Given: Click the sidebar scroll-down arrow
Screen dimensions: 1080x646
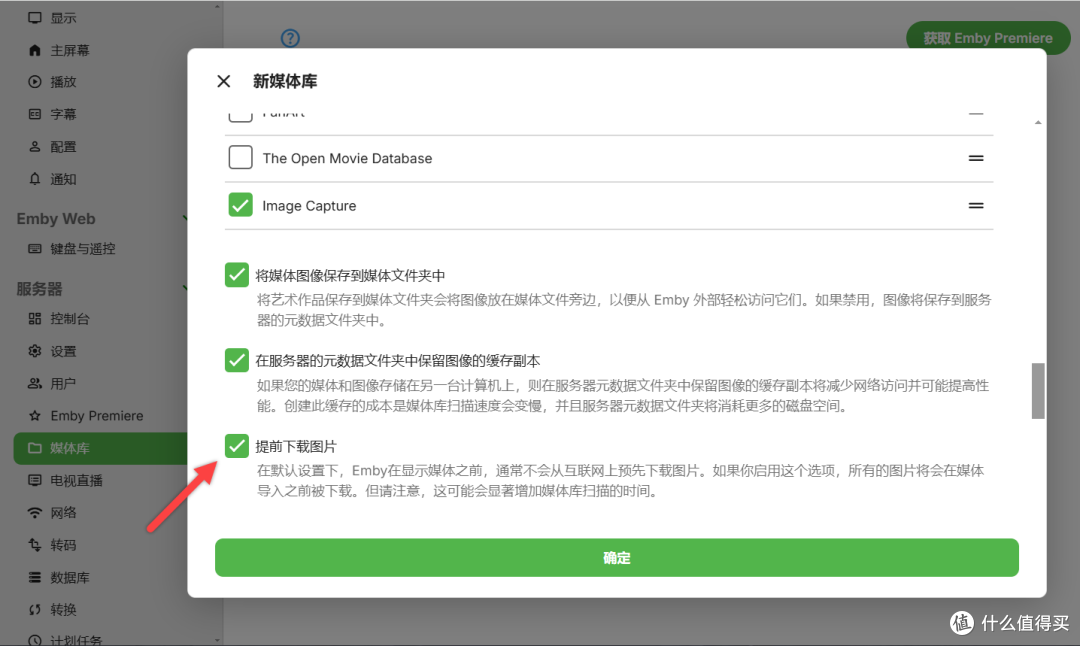Looking at the screenshot, I should click(217, 640).
